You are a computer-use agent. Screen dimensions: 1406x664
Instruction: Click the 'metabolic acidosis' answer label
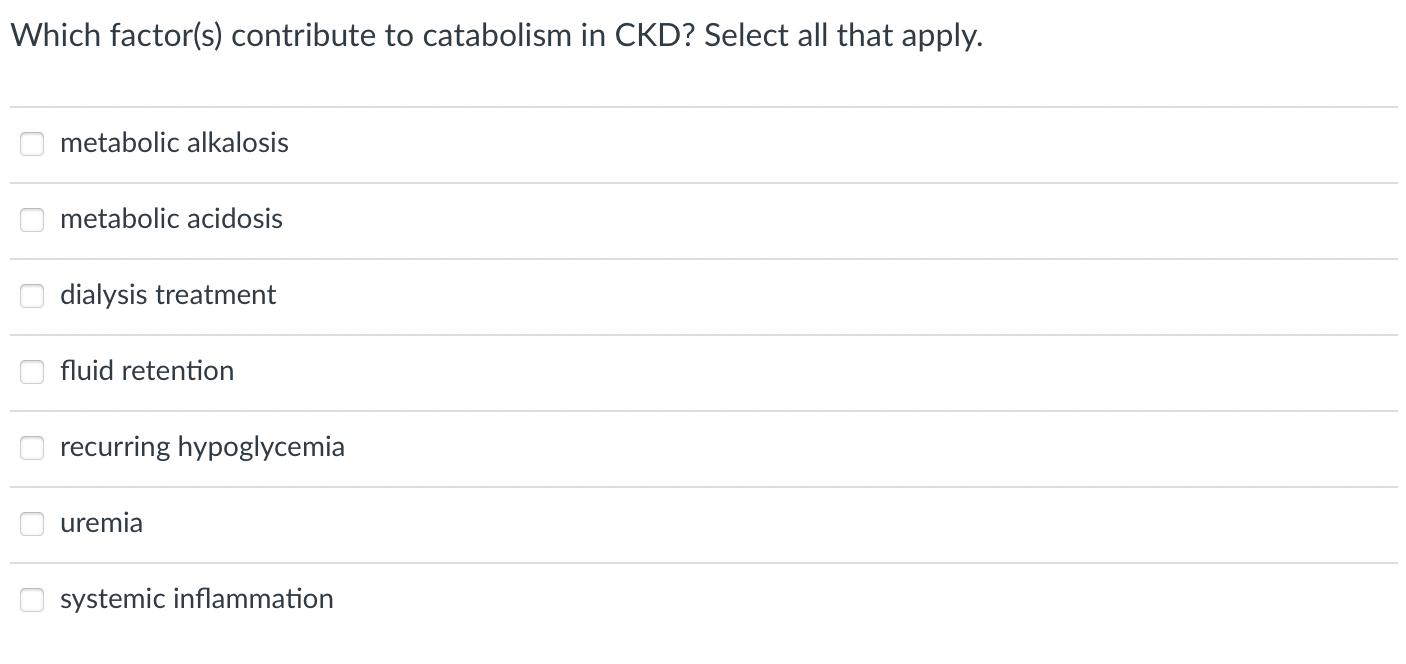tap(171, 219)
